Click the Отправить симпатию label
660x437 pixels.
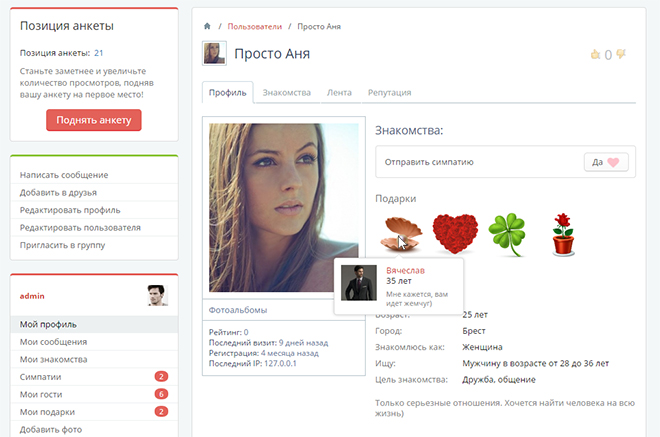click(x=429, y=162)
